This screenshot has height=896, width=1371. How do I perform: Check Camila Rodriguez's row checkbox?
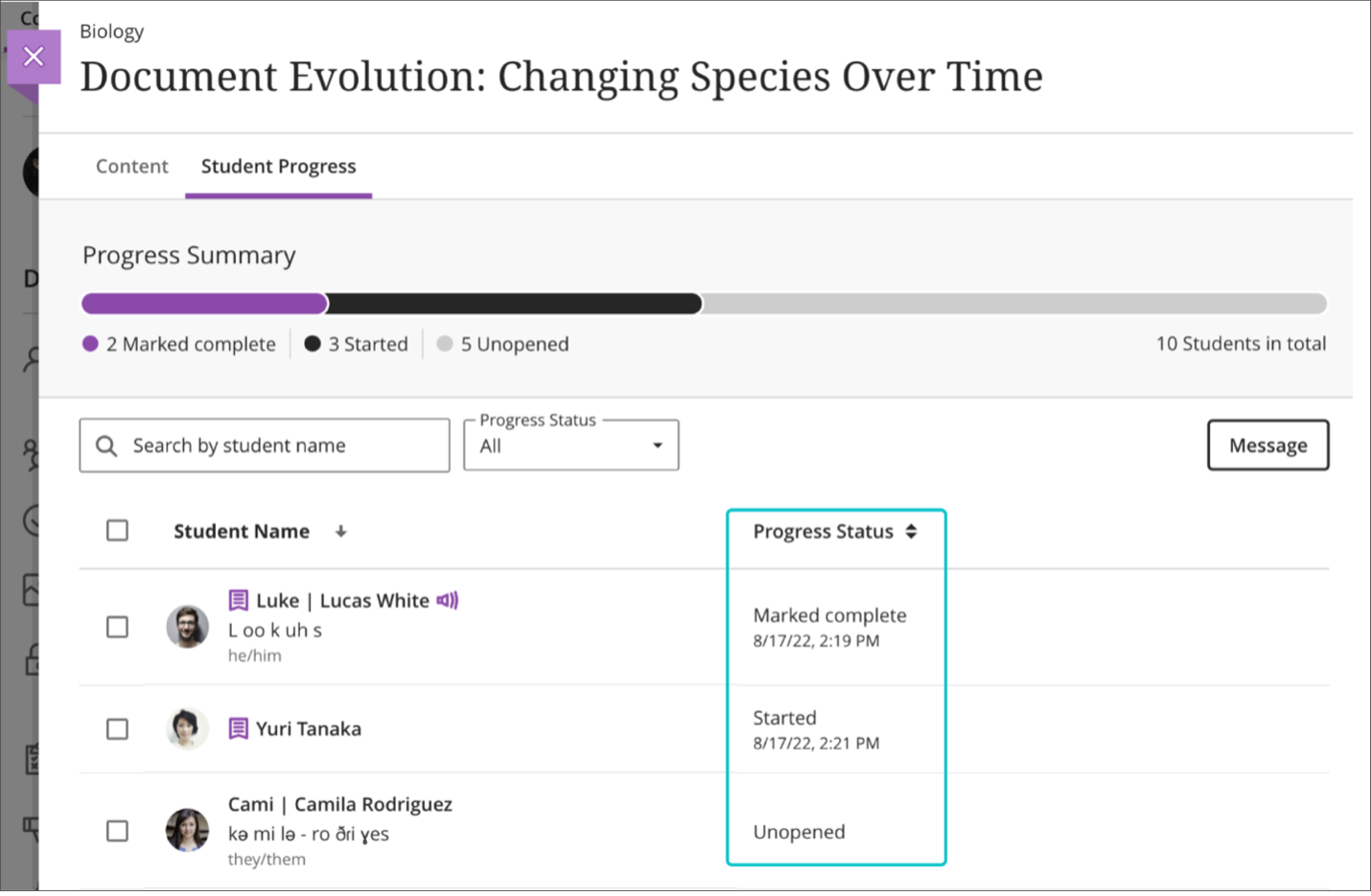[117, 831]
